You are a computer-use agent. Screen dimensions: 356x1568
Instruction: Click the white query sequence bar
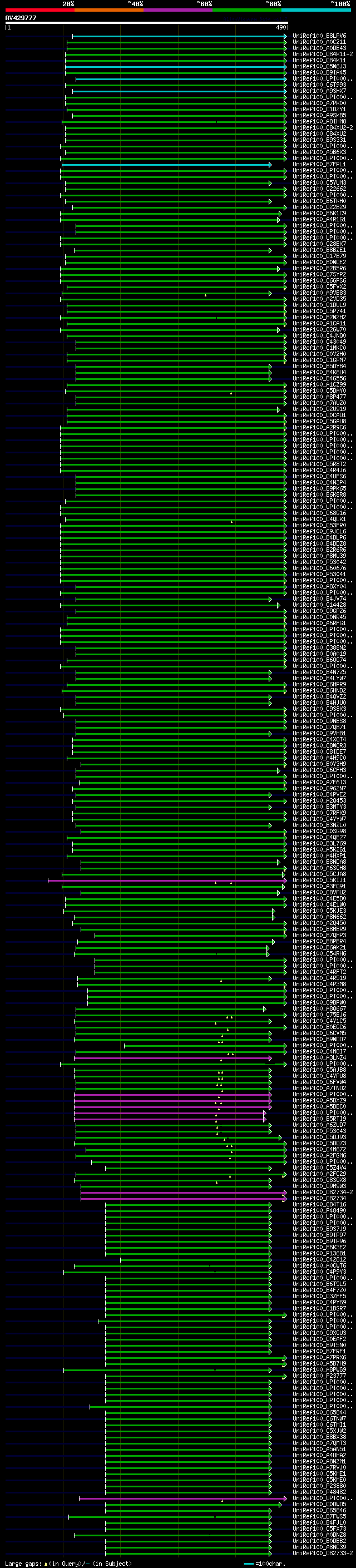coord(147,22)
